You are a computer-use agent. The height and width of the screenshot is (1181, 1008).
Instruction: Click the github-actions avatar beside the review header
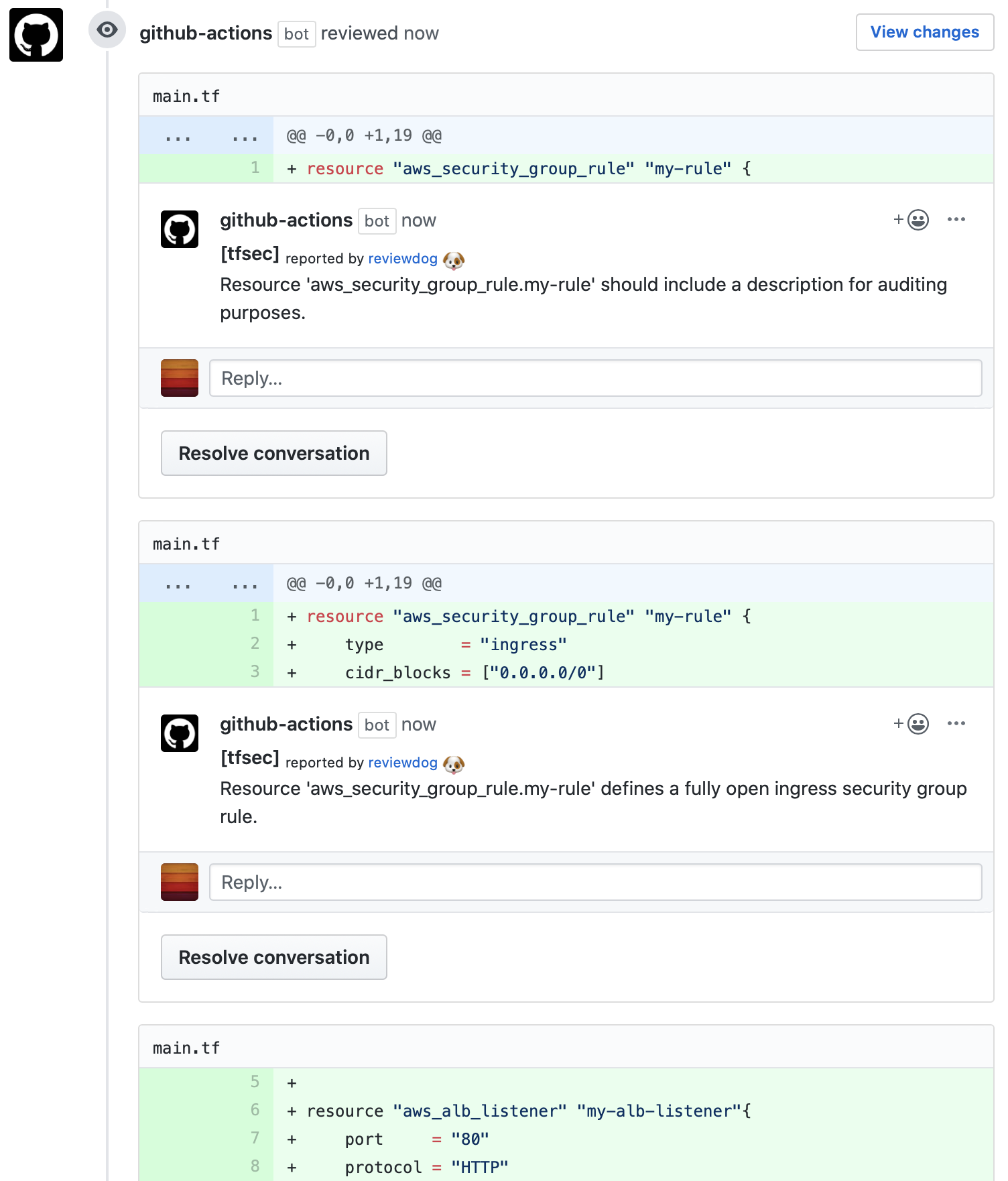point(36,35)
